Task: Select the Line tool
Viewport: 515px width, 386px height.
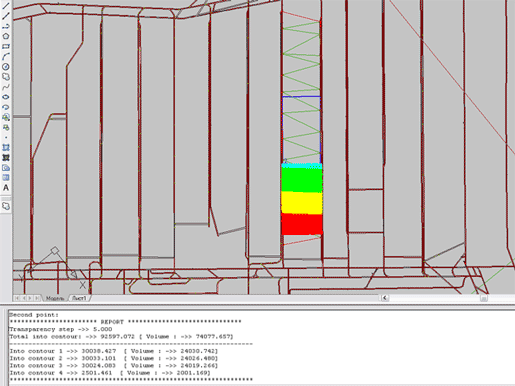Action: pyautogui.click(x=6, y=5)
